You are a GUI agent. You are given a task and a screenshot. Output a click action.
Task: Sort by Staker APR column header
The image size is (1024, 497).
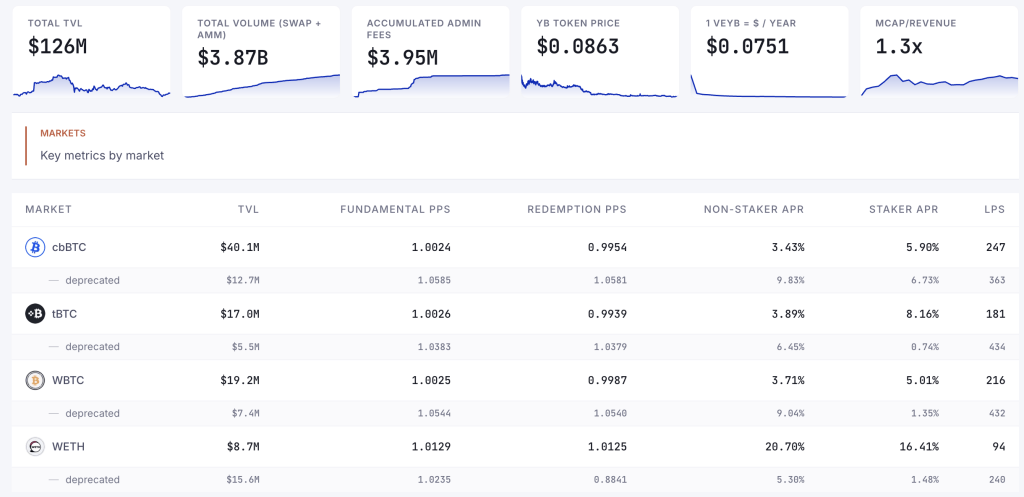pyautogui.click(x=903, y=210)
